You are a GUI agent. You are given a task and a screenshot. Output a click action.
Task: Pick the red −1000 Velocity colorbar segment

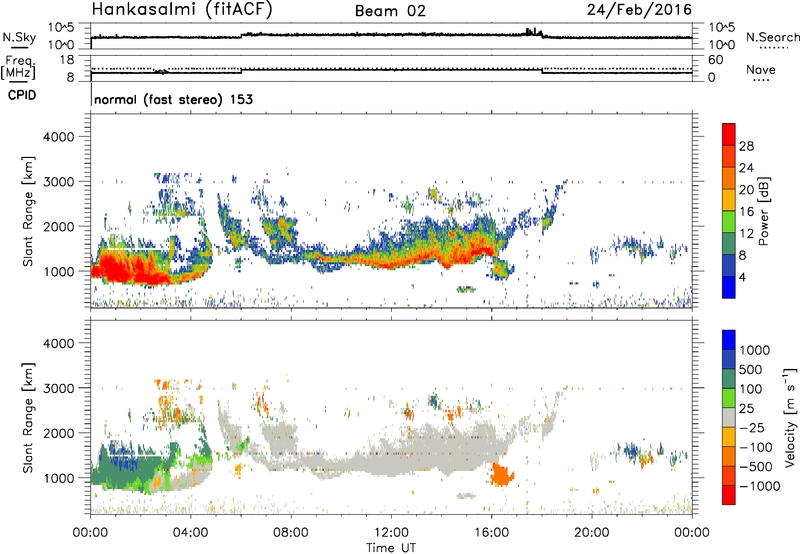pyautogui.click(x=729, y=495)
